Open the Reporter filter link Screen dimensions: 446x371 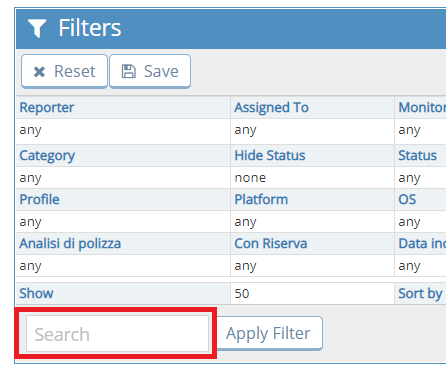47,107
